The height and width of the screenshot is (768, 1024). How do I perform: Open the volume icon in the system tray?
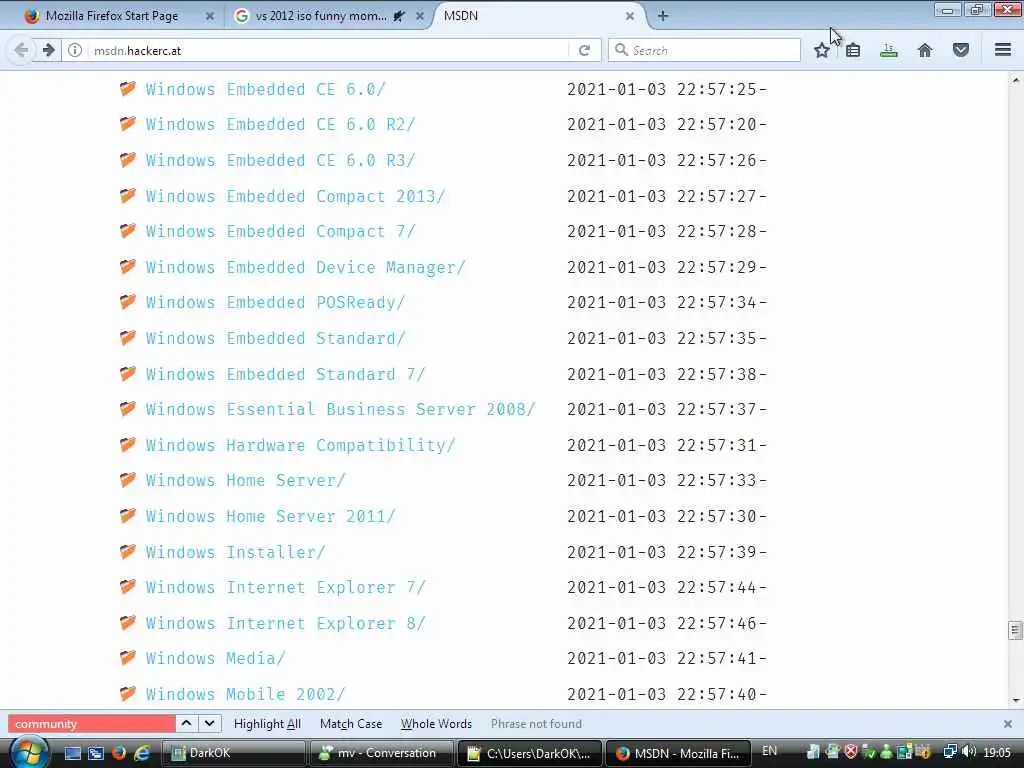[x=970, y=752]
